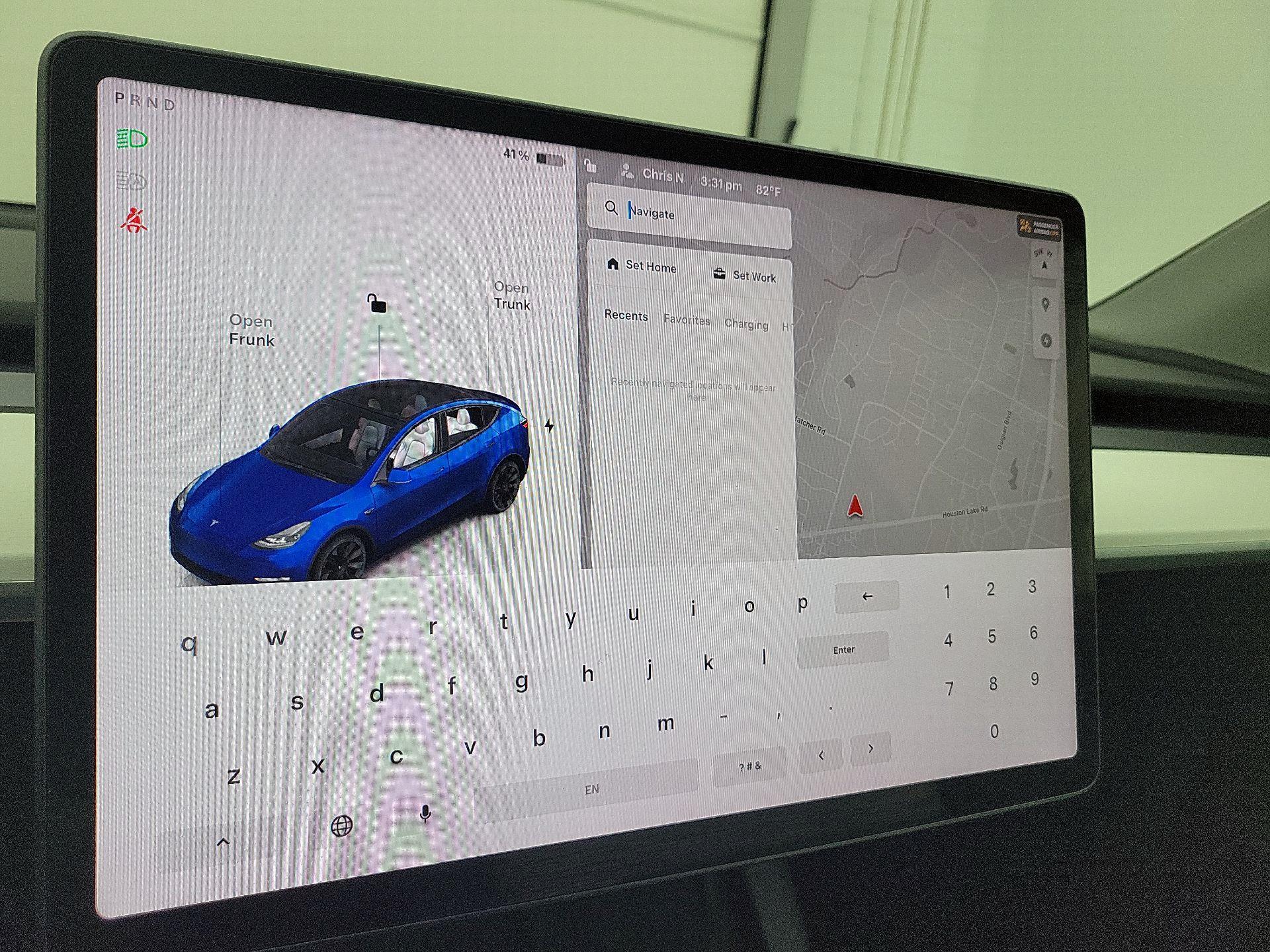Tap the symbols ?#& key
Screen dimensions: 1270x952
(x=749, y=767)
